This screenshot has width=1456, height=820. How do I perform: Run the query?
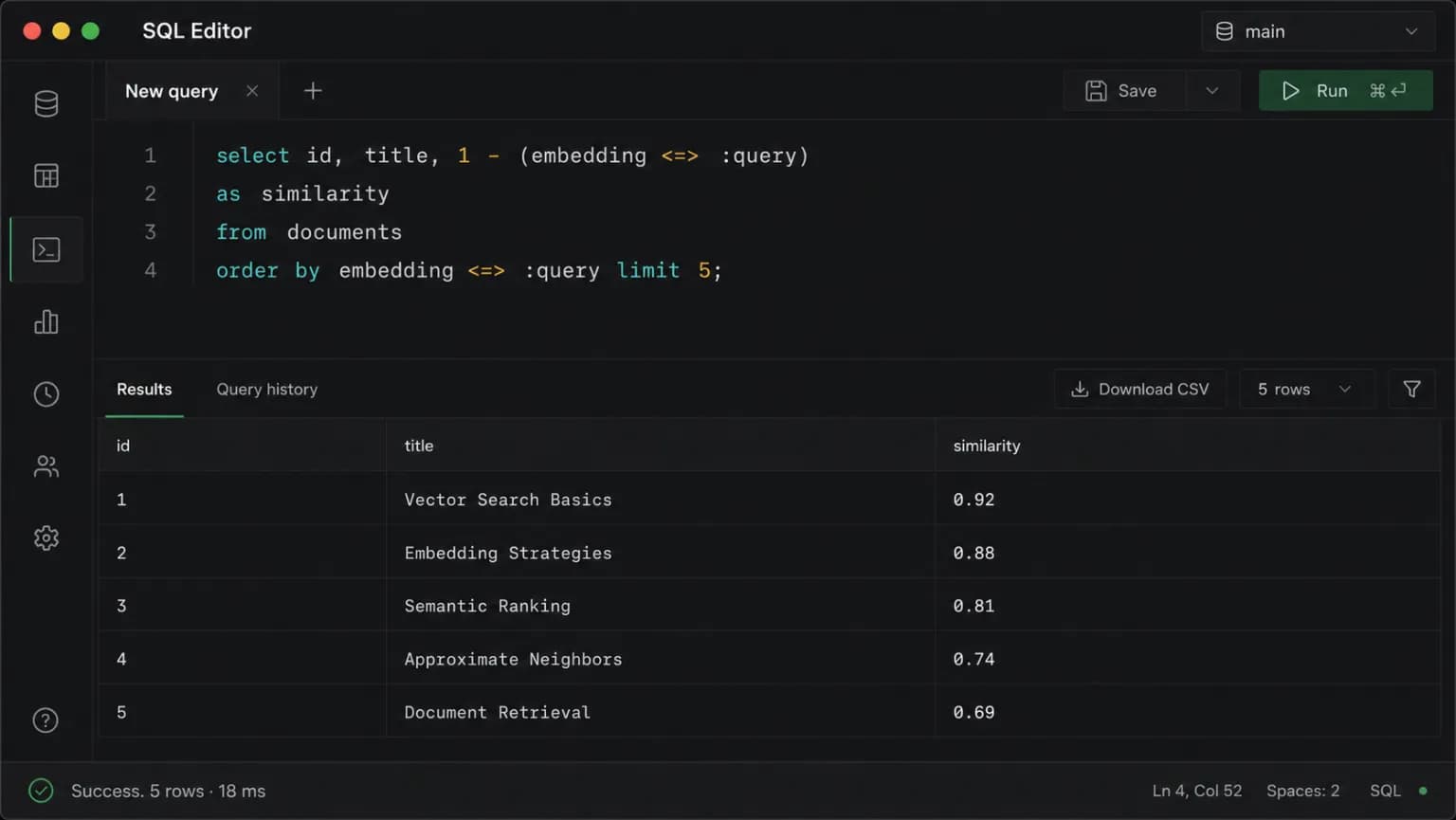coord(1345,91)
